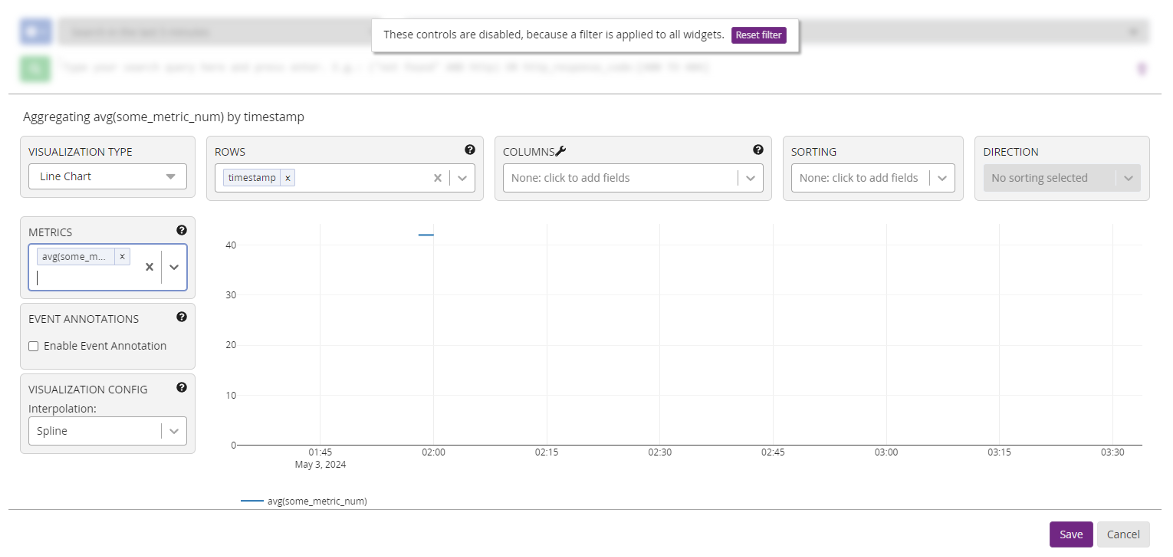Open the Metrics help question icon
The width and height of the screenshot is (1173, 557).
[181, 230]
